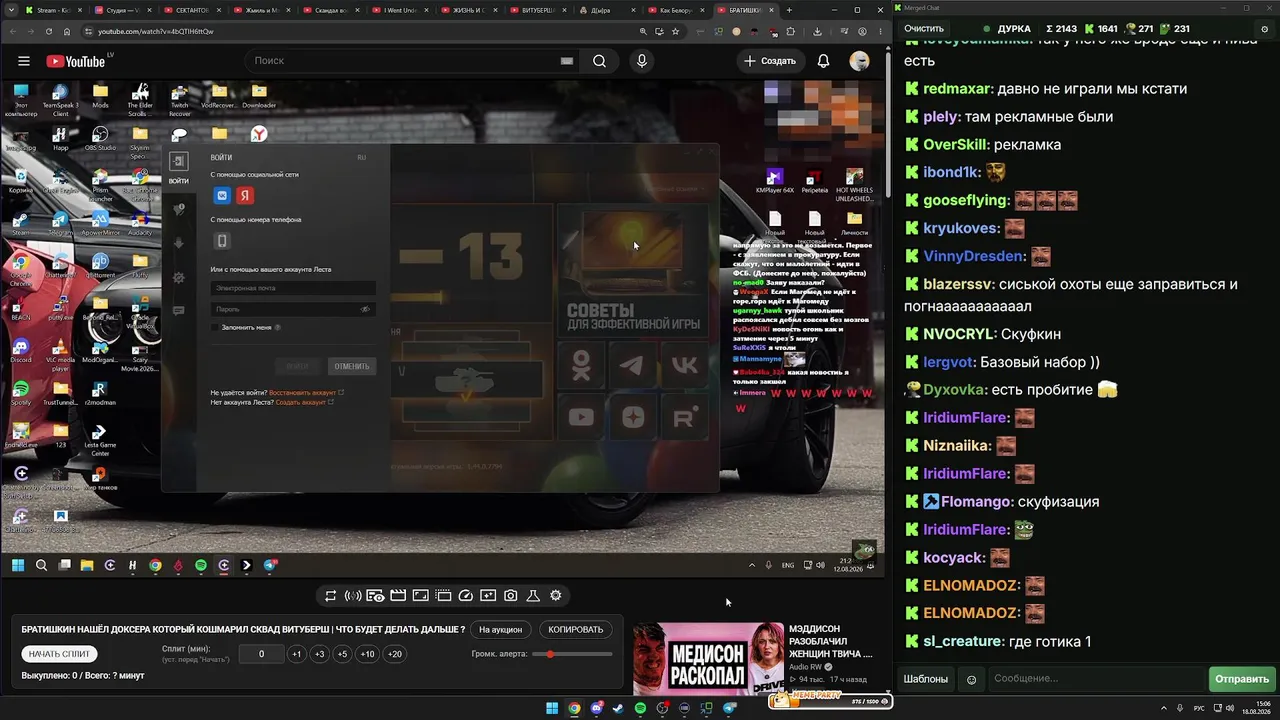Open the flask experiments icon
The height and width of the screenshot is (720, 1280).
(x=533, y=596)
